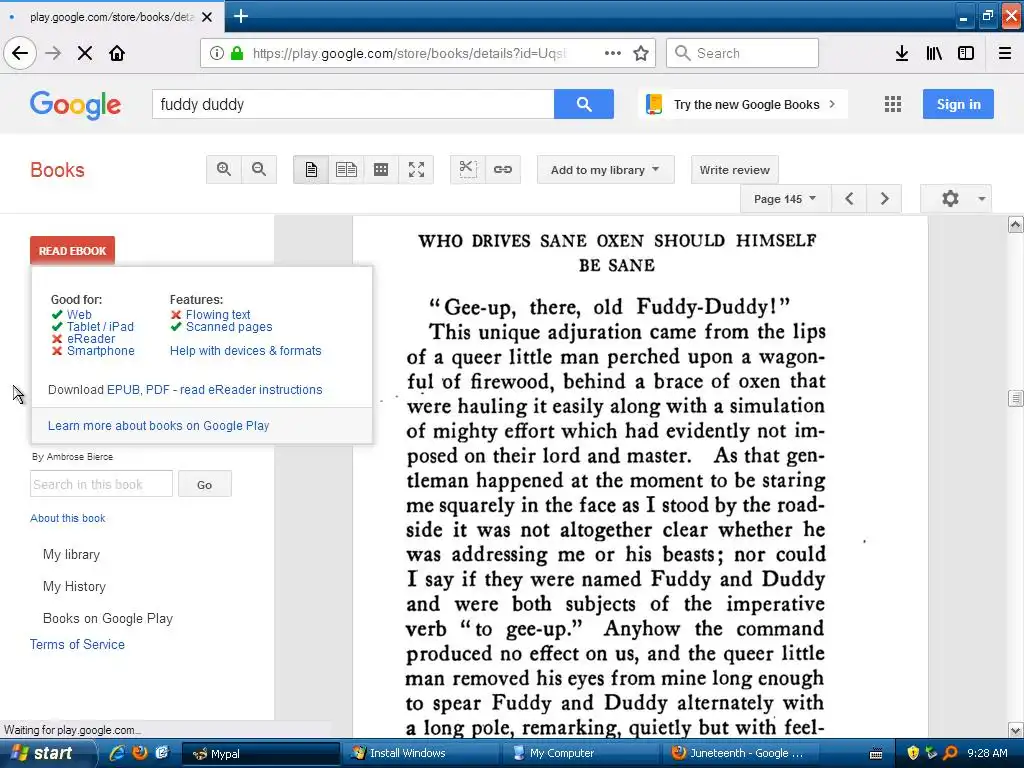This screenshot has width=1024, height=768.
Task: Open the About this book link
Action: 68,518
